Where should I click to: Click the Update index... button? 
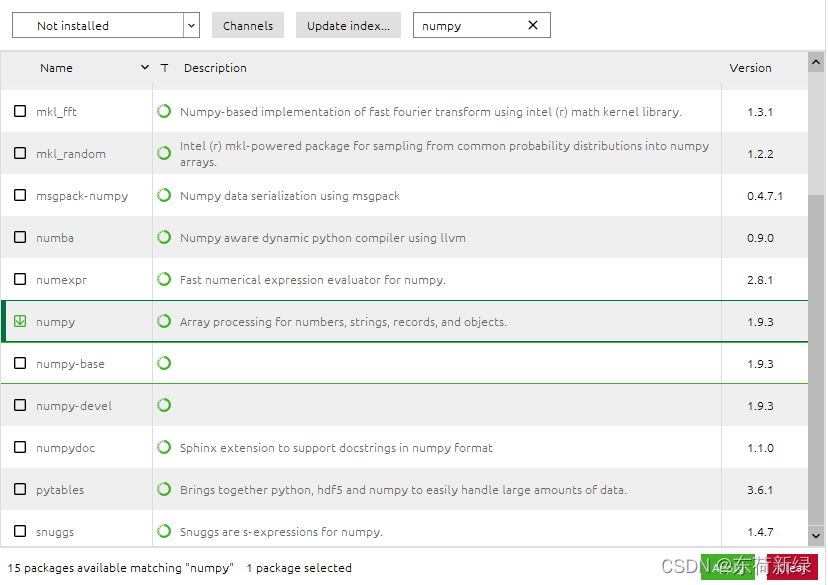(348, 25)
